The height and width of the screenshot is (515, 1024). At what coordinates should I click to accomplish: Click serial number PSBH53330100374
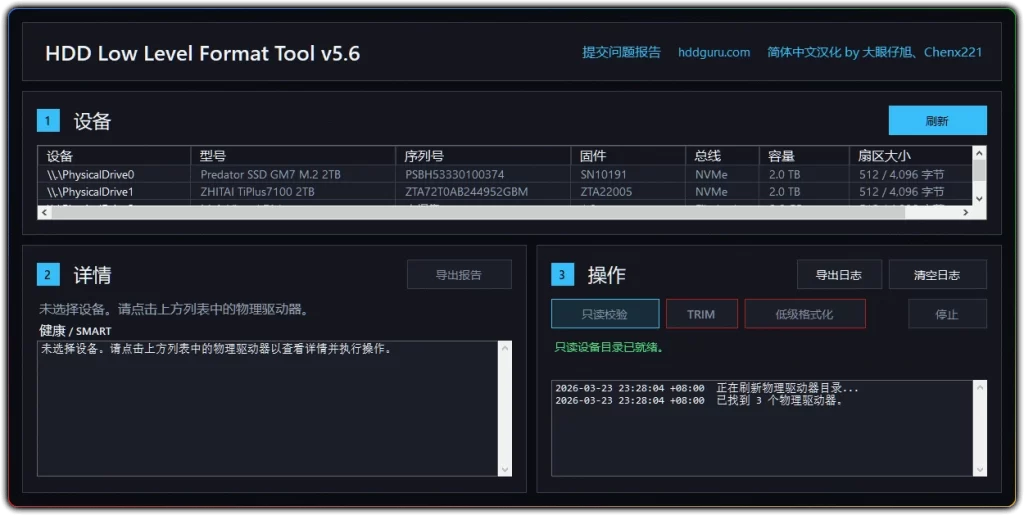click(455, 175)
